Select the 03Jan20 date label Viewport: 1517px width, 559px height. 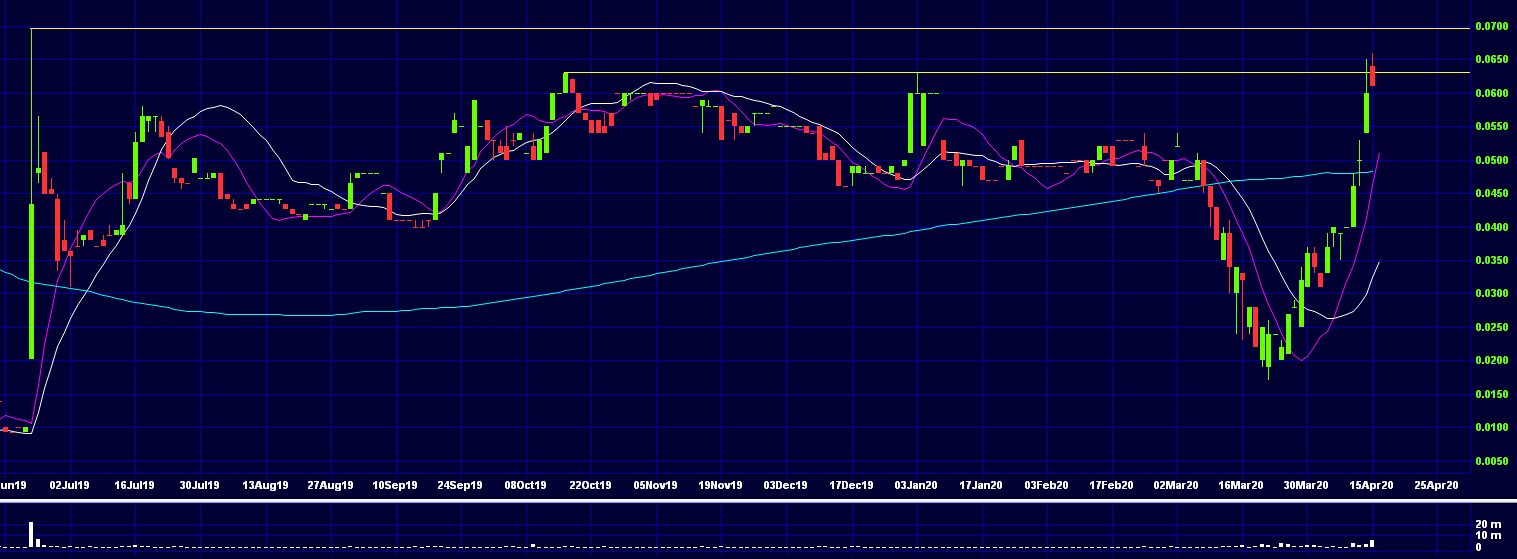(916, 485)
